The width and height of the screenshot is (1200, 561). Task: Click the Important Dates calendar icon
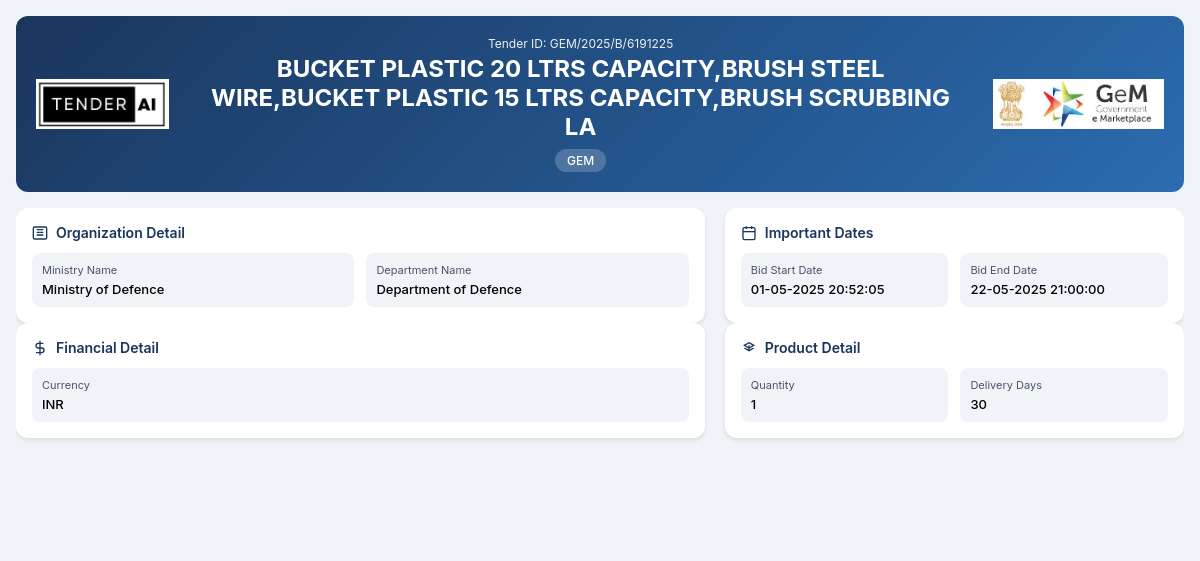click(749, 233)
